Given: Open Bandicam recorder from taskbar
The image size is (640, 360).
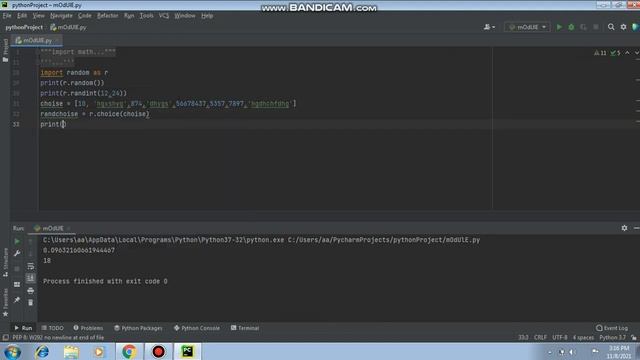Looking at the screenshot, I should tap(158, 351).
